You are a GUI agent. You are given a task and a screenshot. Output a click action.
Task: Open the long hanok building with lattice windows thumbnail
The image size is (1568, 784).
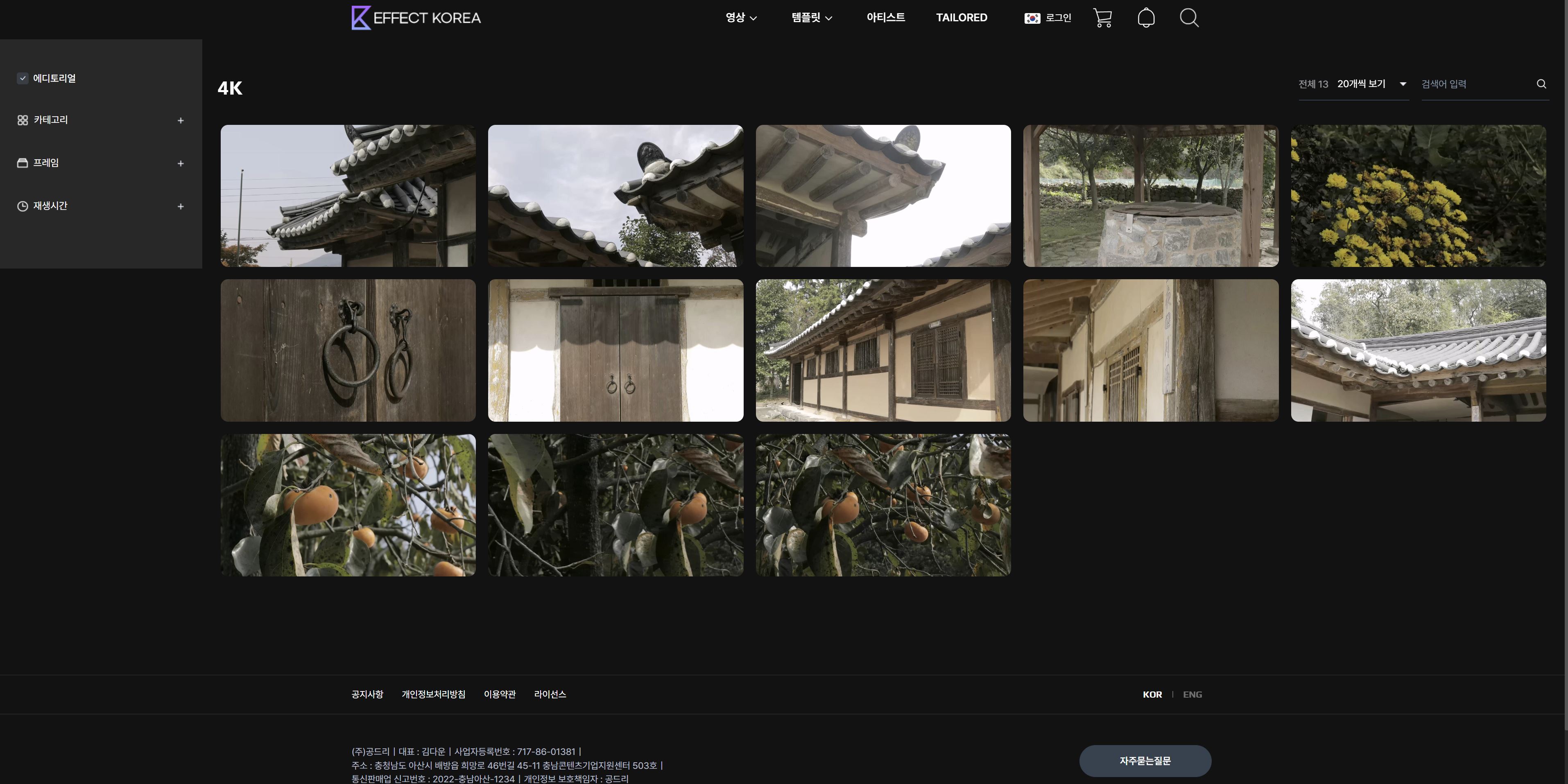883,350
